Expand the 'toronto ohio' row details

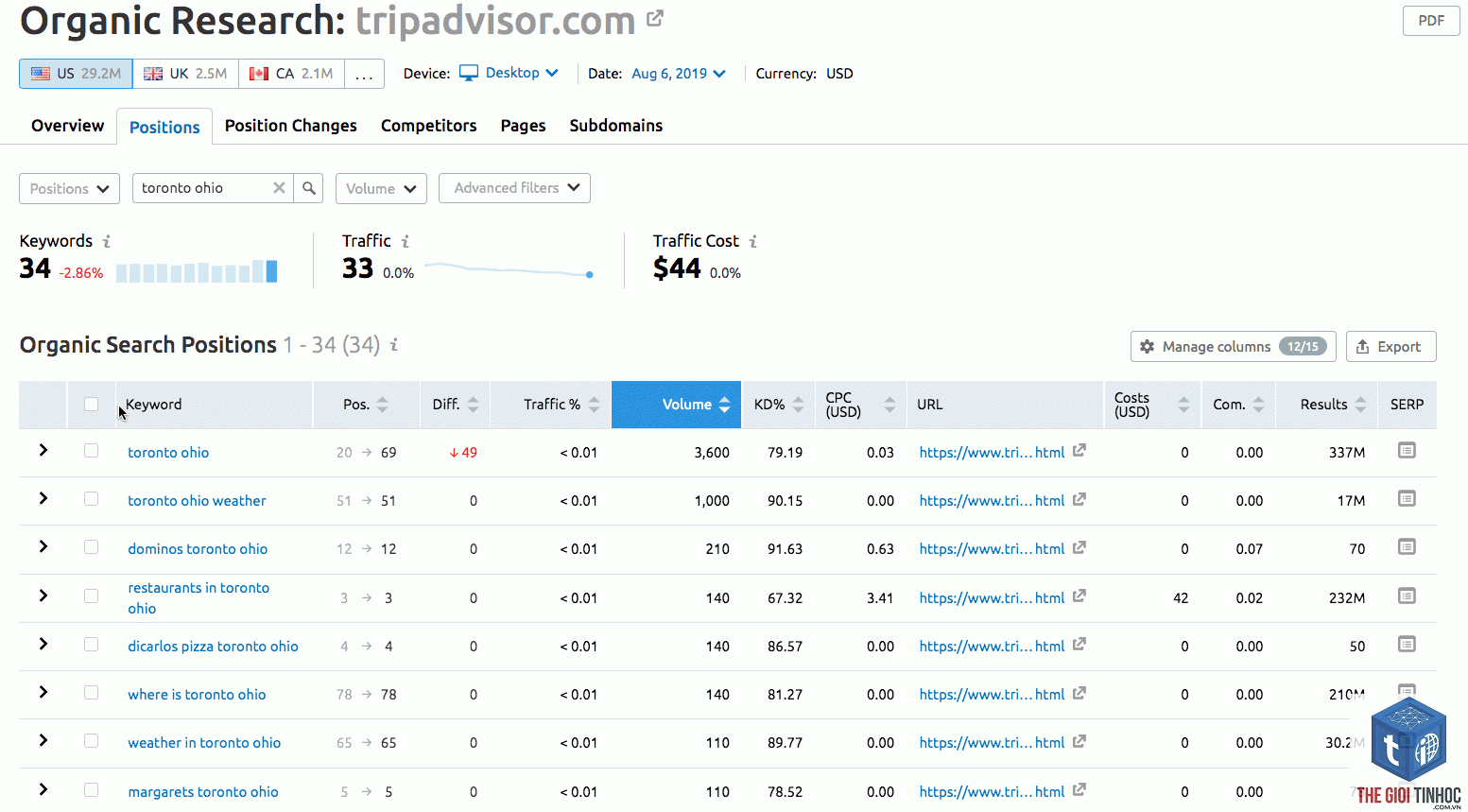click(x=43, y=451)
